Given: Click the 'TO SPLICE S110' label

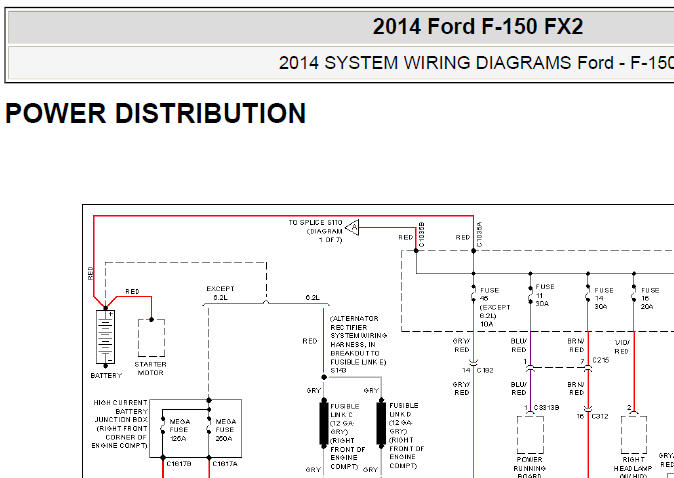Looking at the screenshot, I should point(315,223).
